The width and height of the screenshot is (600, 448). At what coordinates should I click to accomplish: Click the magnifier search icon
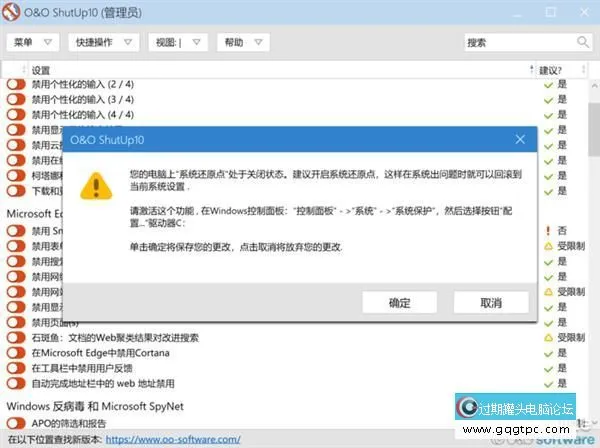coord(583,42)
